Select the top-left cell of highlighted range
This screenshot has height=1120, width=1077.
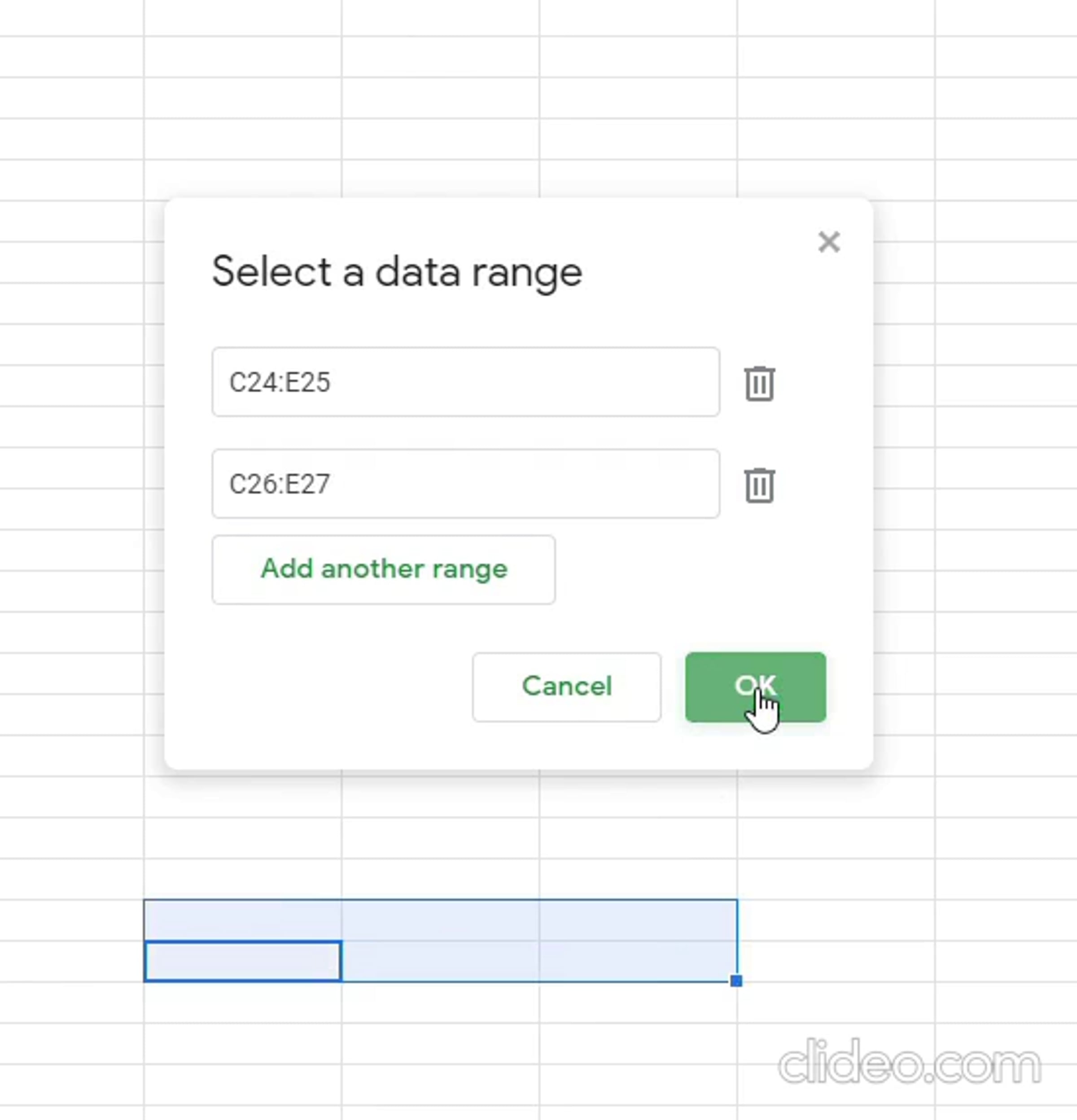243,920
